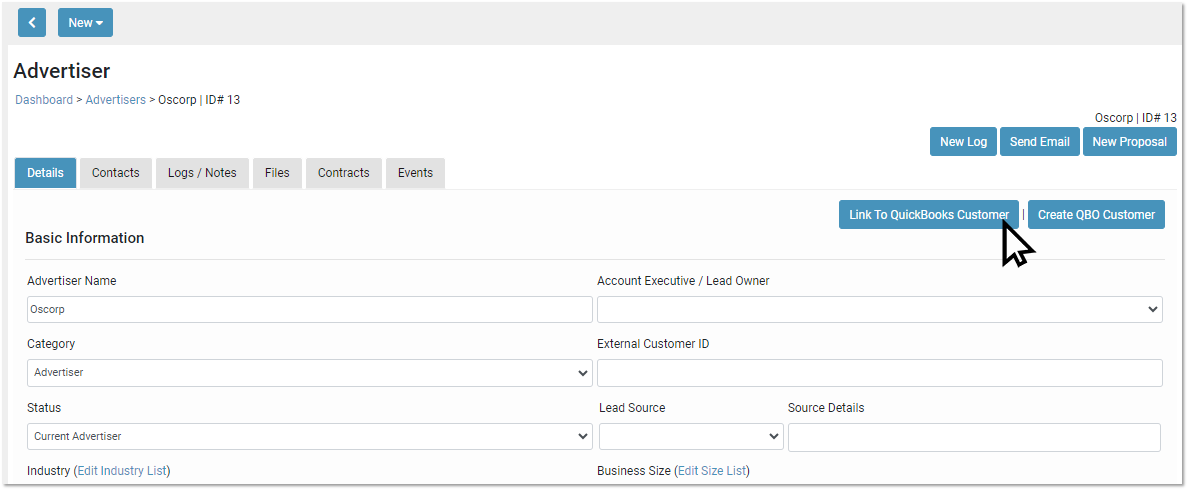Click the back arrow button
The width and height of the screenshot is (1189, 491).
click(32, 23)
